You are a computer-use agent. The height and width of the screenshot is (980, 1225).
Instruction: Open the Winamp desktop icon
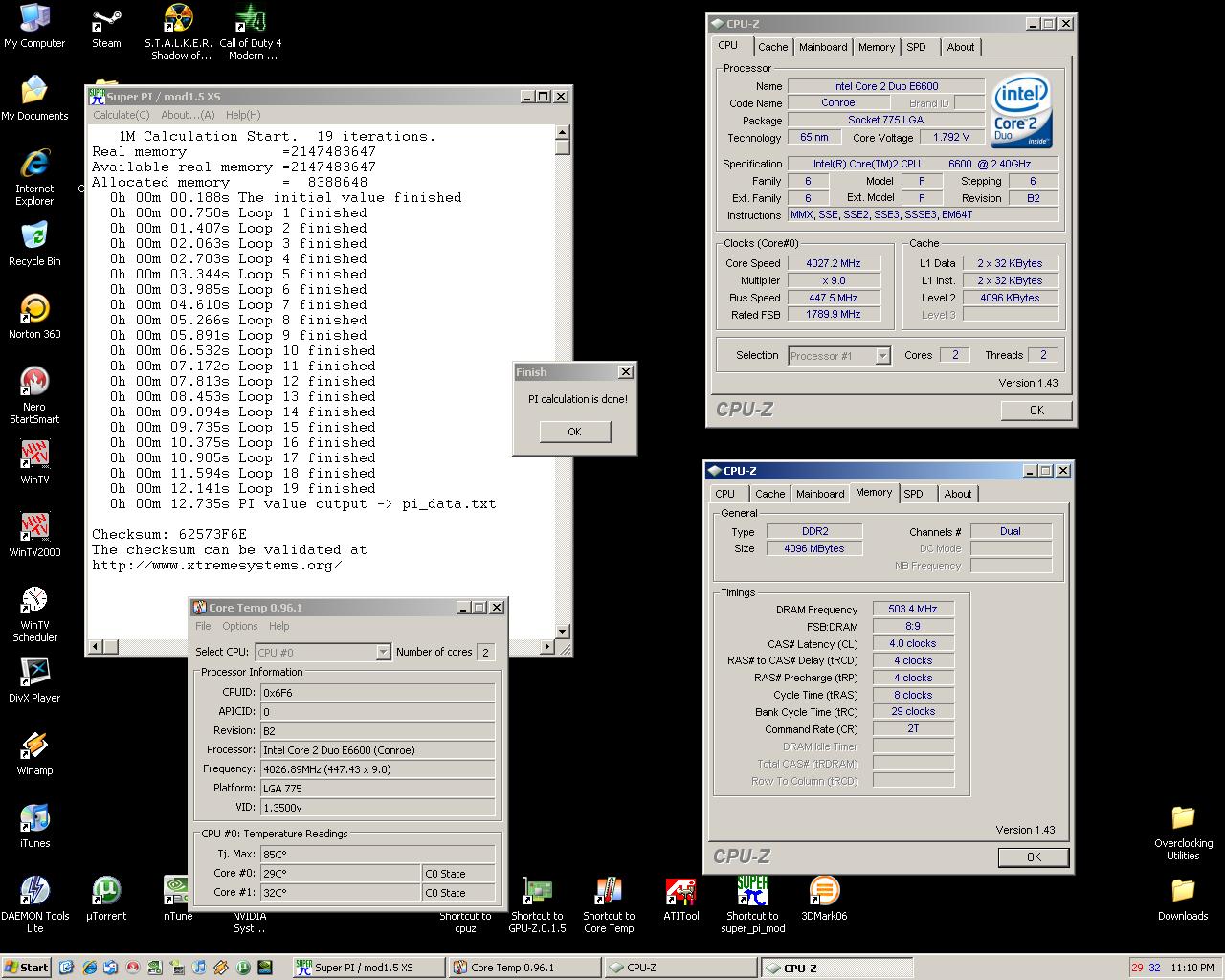pos(34,753)
